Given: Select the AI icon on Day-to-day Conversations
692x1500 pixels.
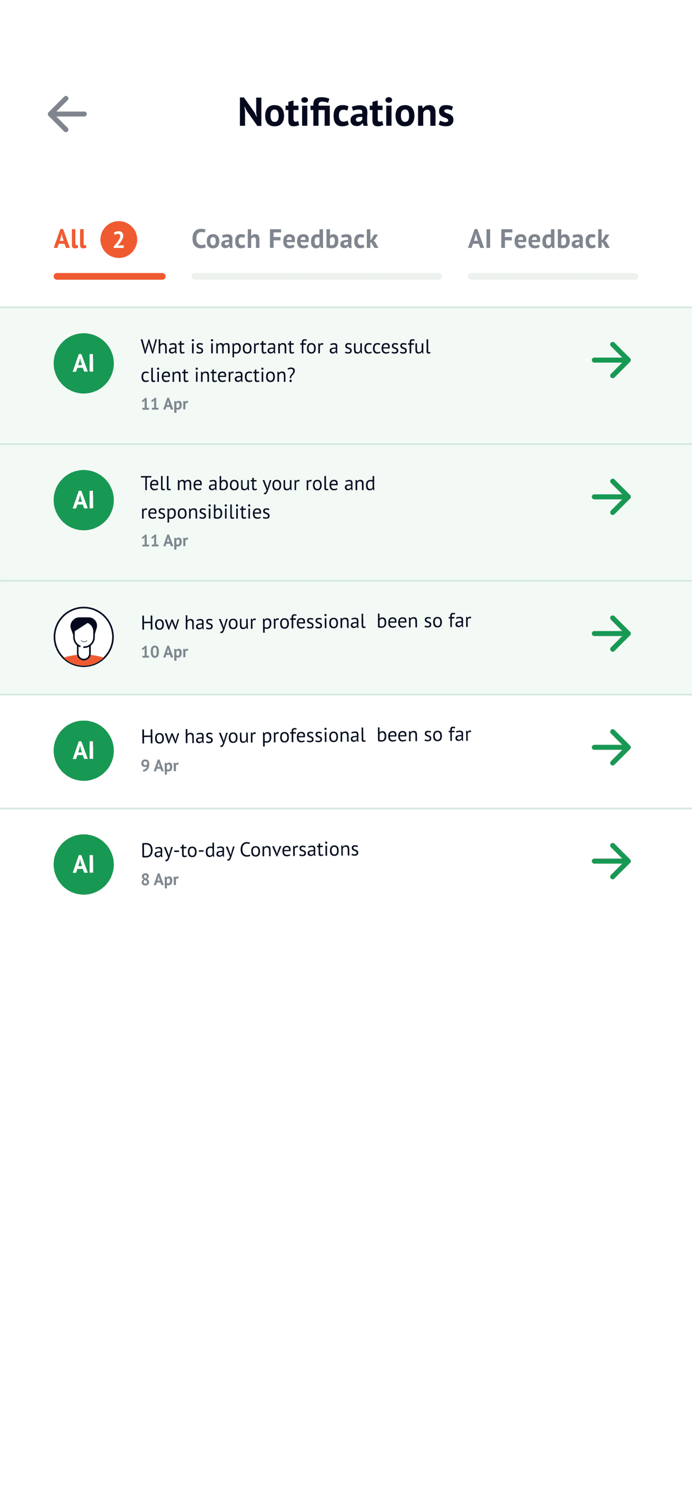Looking at the screenshot, I should tap(84, 864).
